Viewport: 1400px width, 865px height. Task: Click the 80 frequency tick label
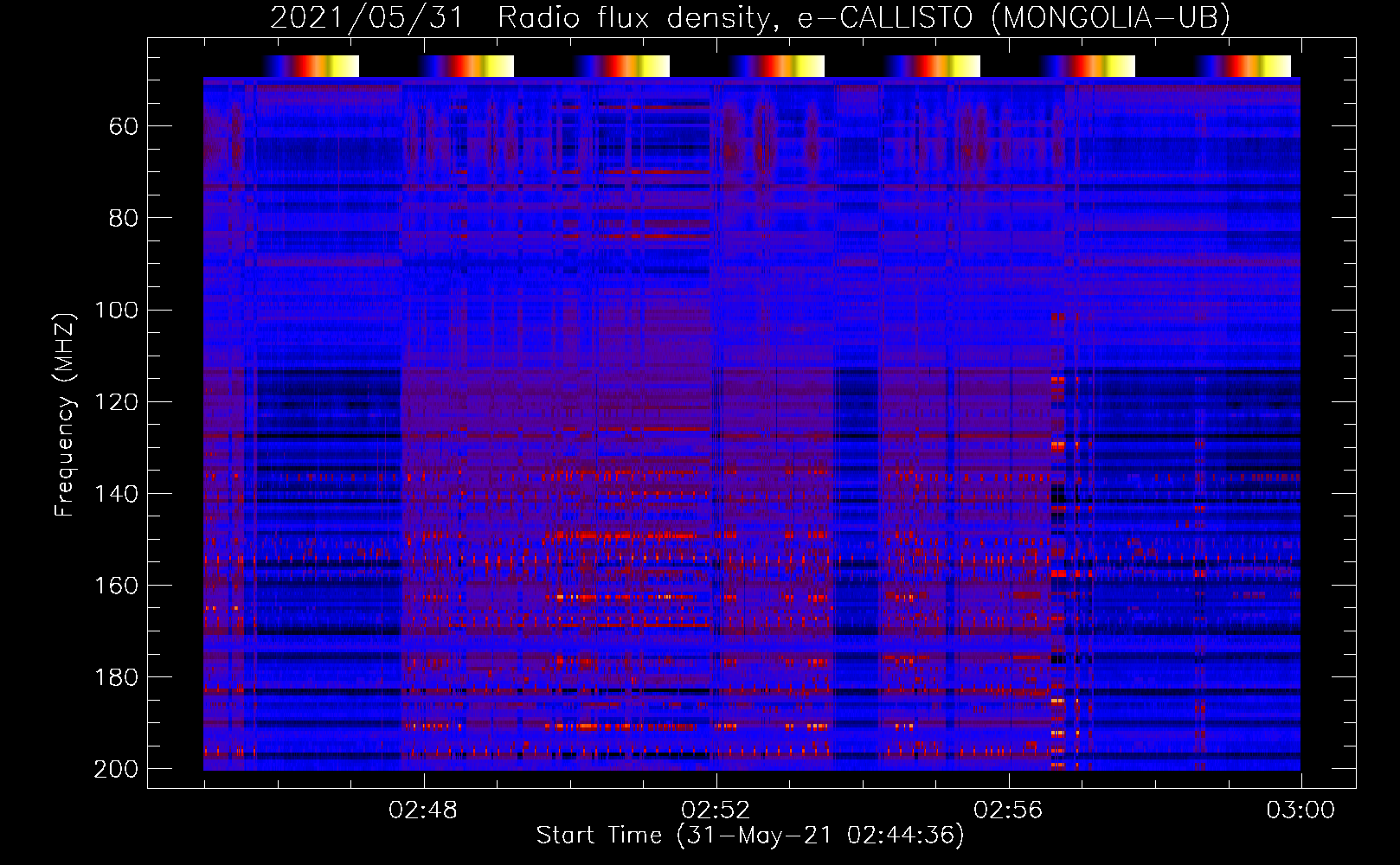click(x=124, y=219)
